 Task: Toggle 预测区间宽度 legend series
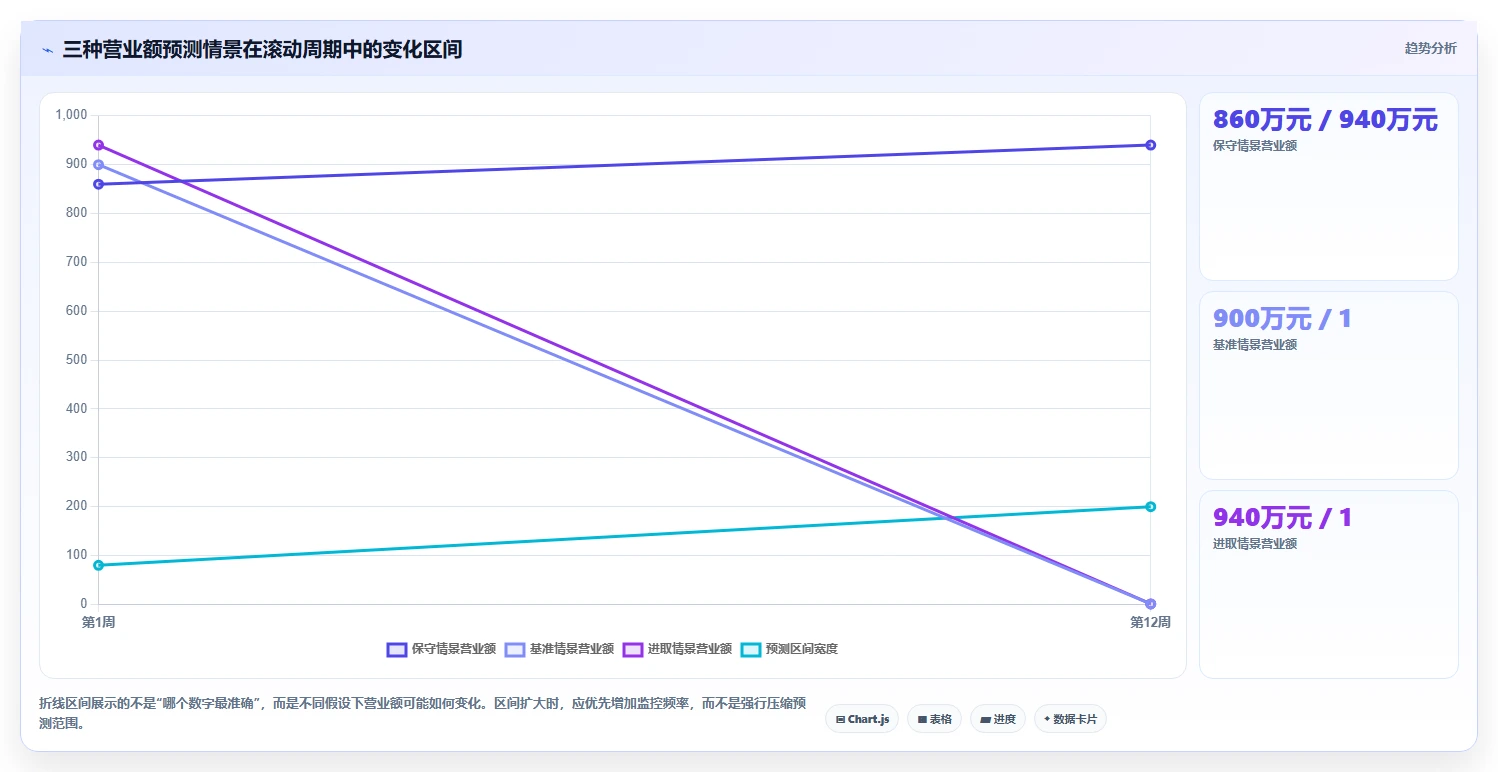(789, 649)
